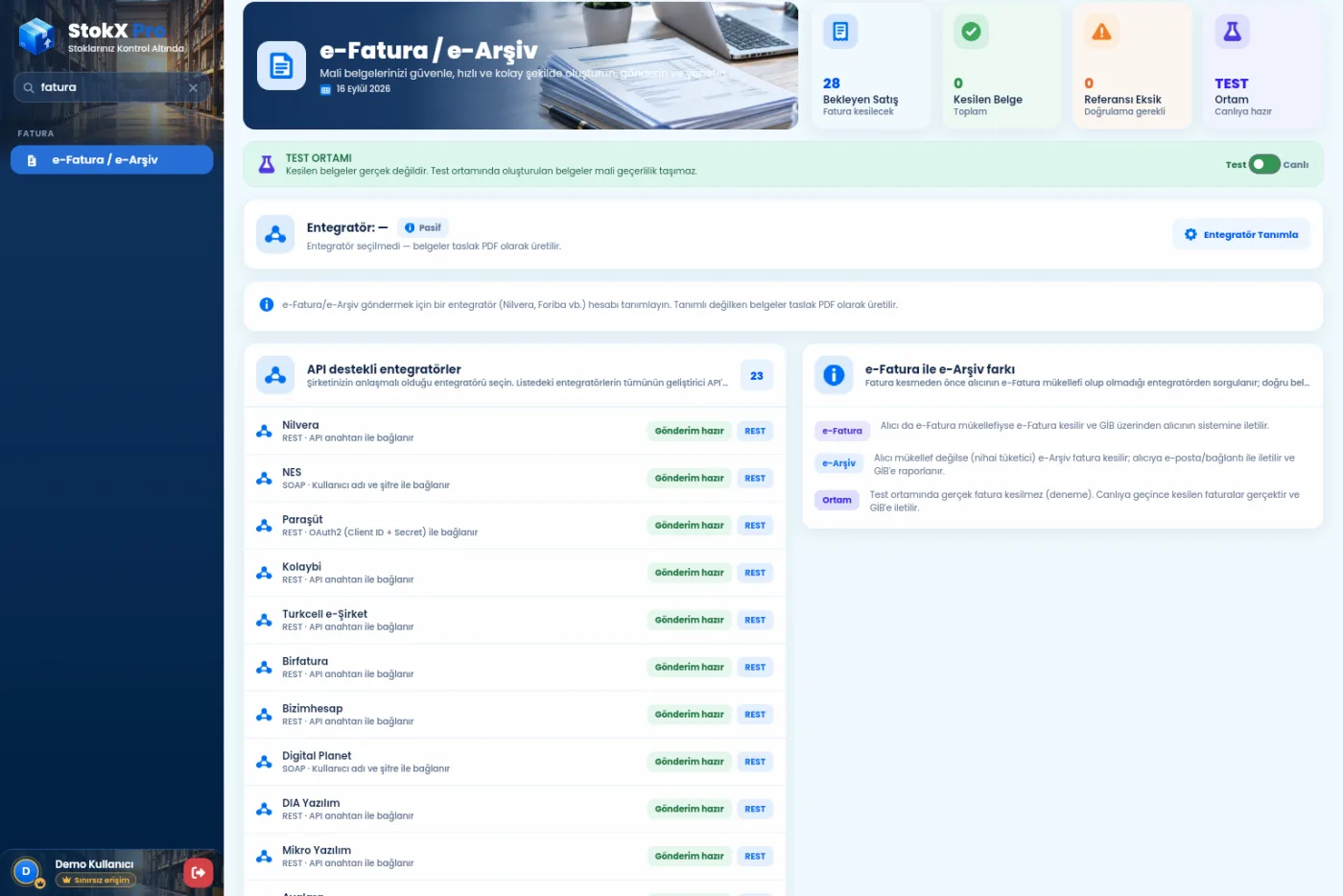Click the Sınırsız erişim badge
The height and width of the screenshot is (896, 1343).
point(96,880)
